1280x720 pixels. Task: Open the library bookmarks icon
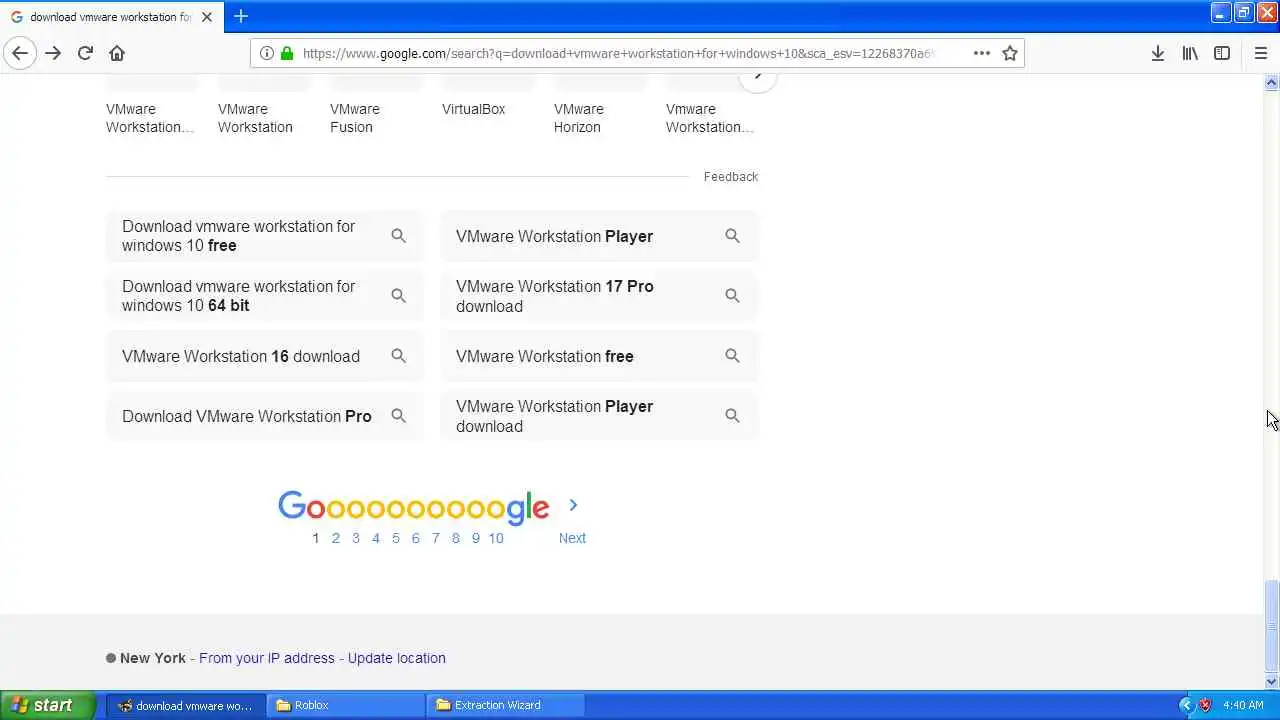click(1190, 53)
